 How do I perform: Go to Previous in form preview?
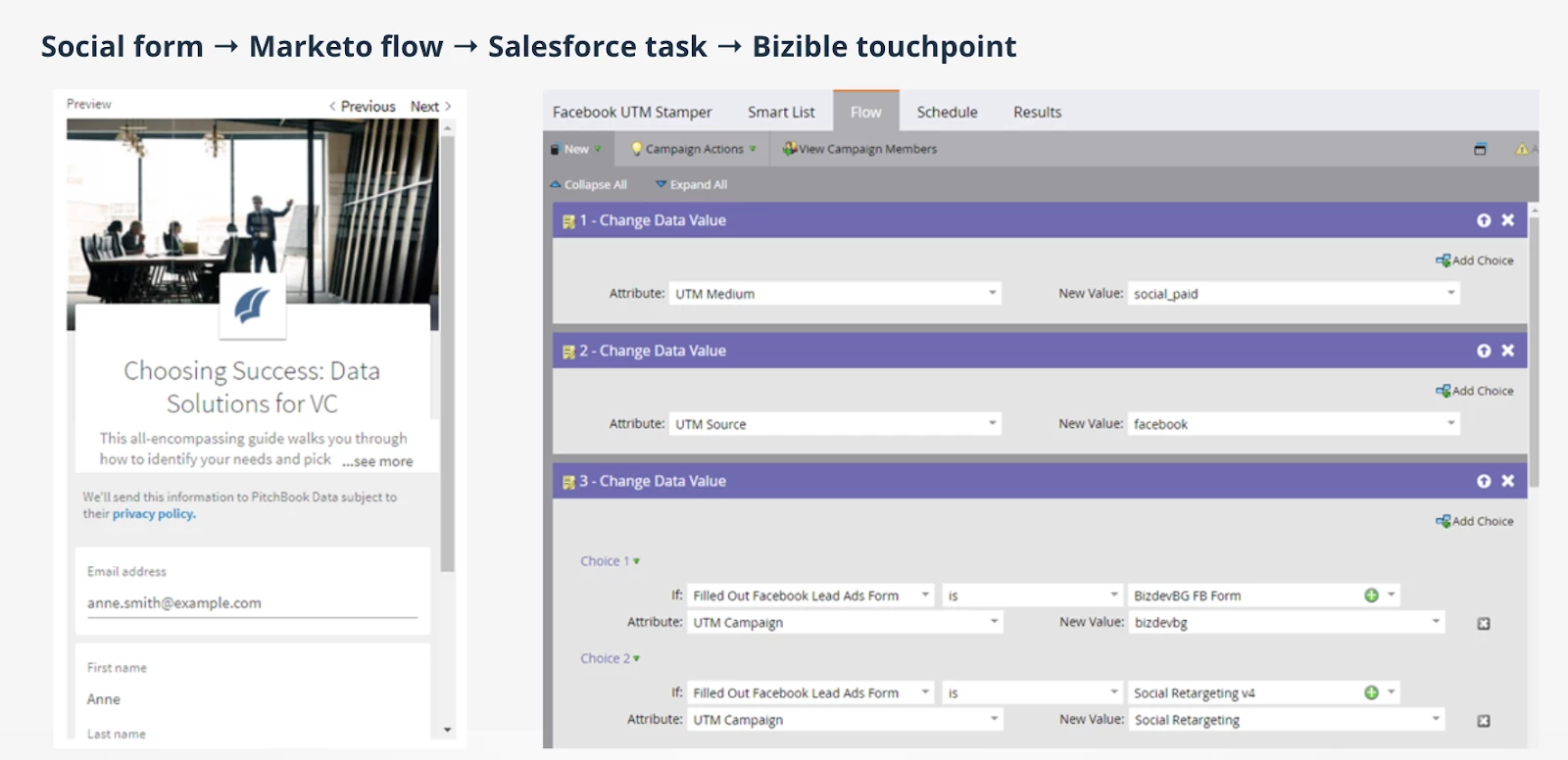tap(363, 106)
